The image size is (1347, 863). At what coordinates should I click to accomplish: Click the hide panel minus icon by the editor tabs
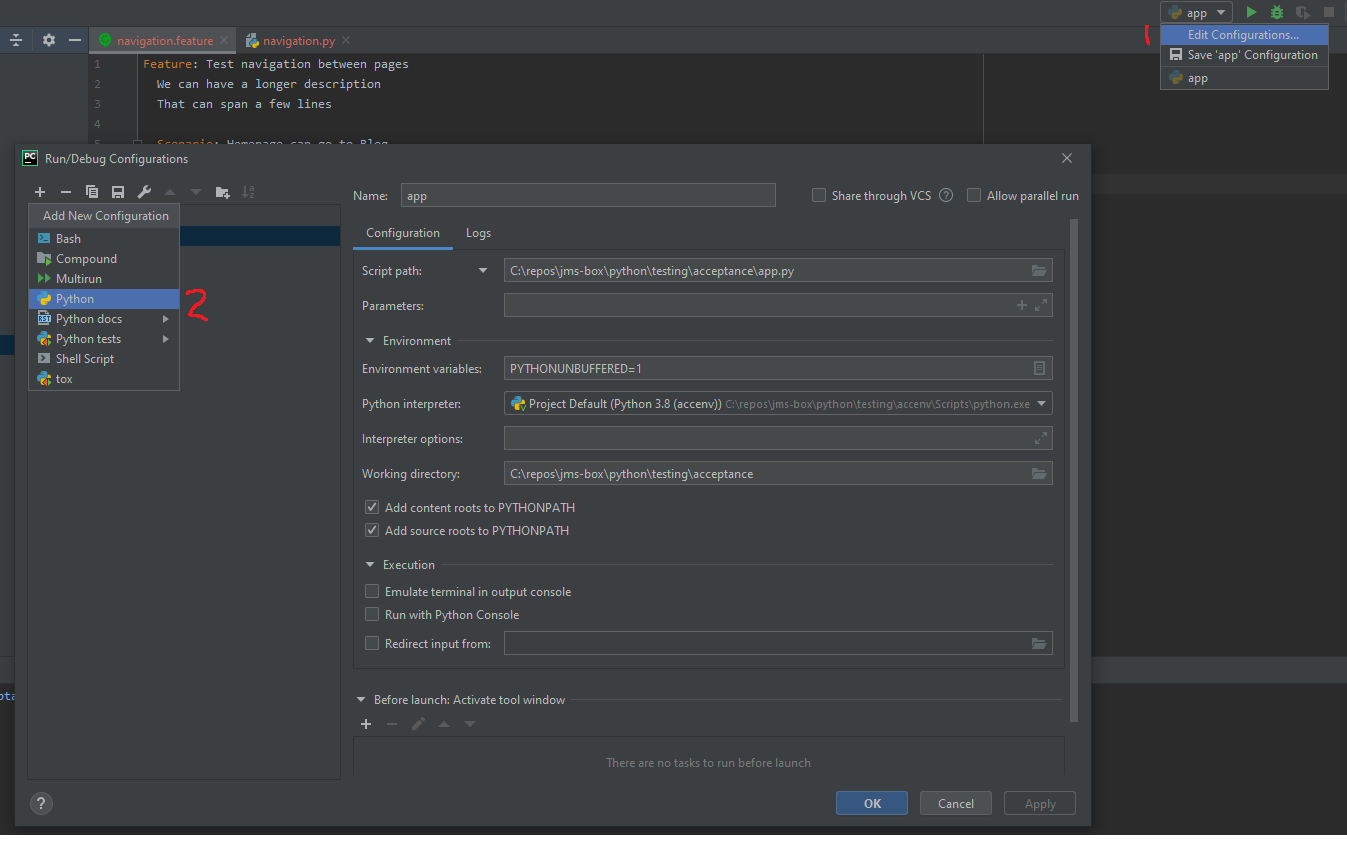[x=75, y=40]
